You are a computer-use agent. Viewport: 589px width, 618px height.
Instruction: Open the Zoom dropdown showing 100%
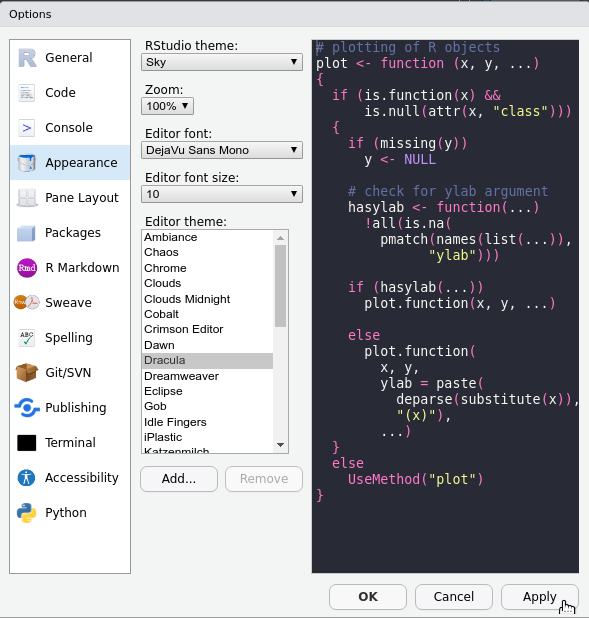point(168,106)
